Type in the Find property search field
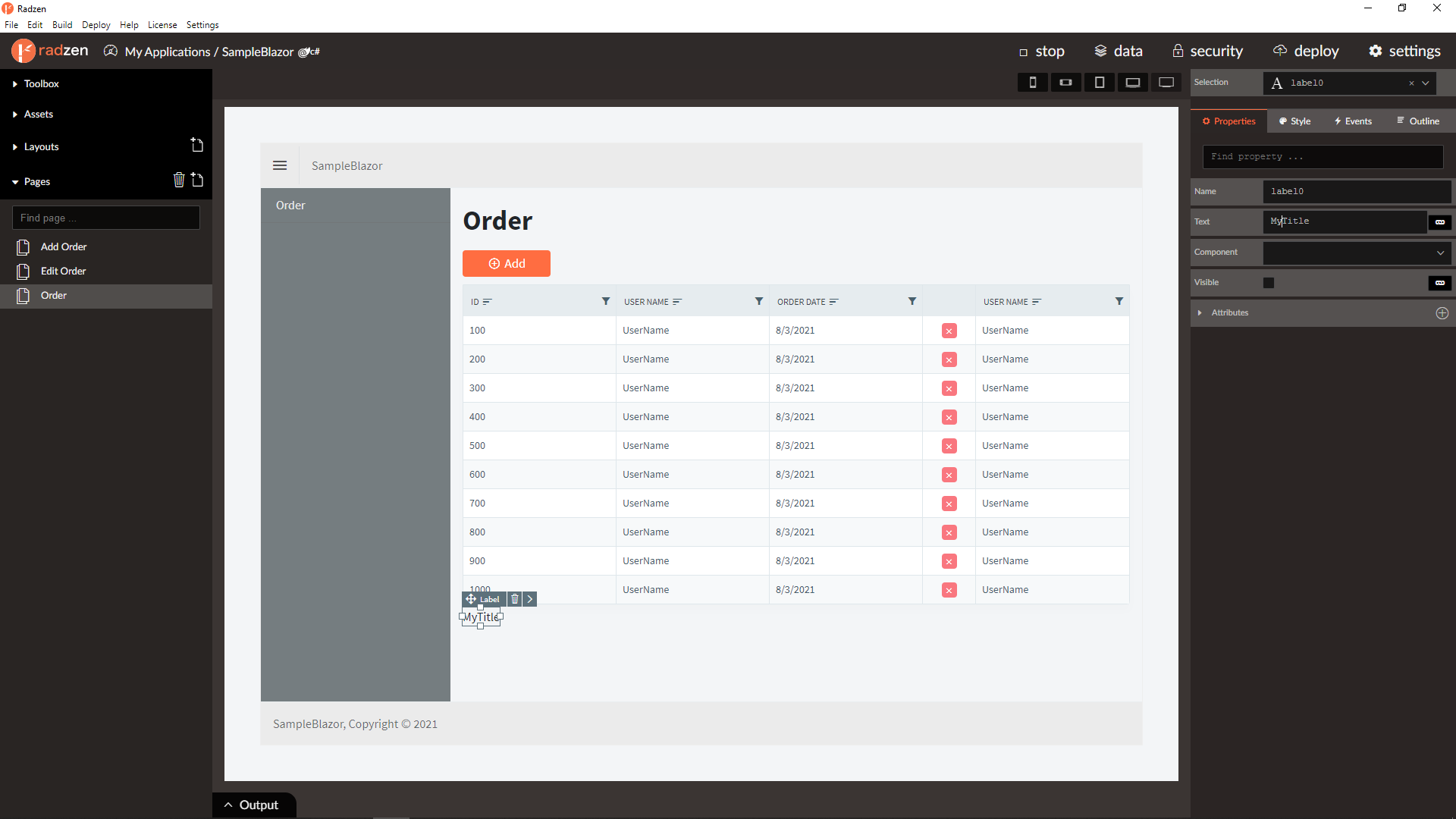 1322,156
